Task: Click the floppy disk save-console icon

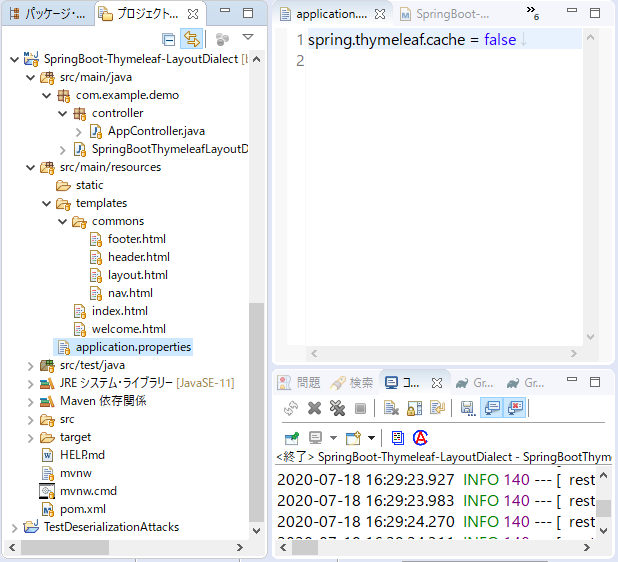Action: [468, 409]
